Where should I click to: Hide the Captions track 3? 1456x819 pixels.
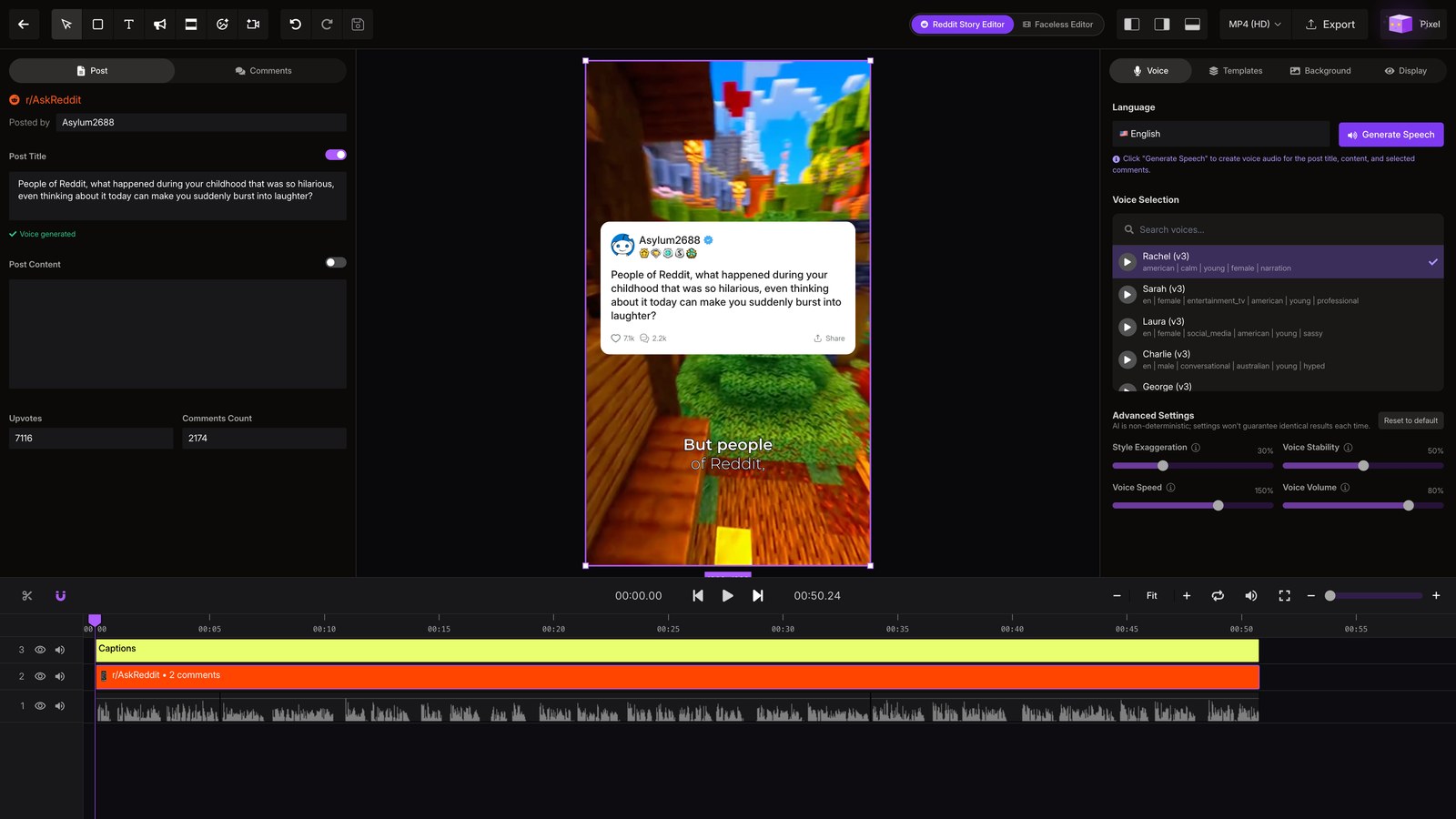(40, 650)
